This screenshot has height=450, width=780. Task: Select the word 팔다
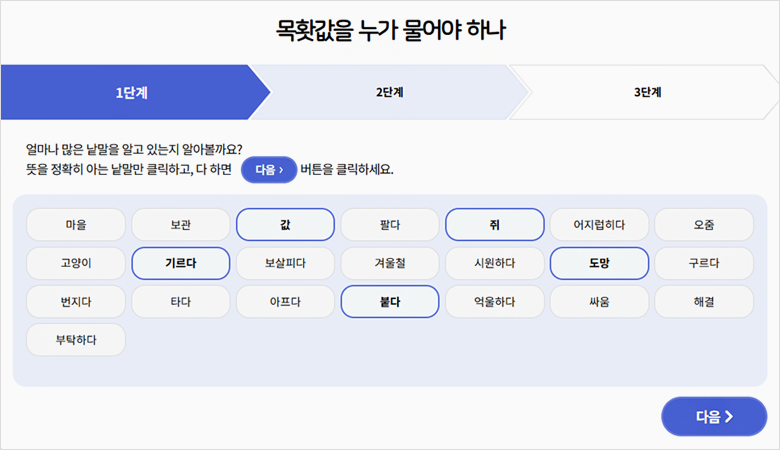[390, 225]
